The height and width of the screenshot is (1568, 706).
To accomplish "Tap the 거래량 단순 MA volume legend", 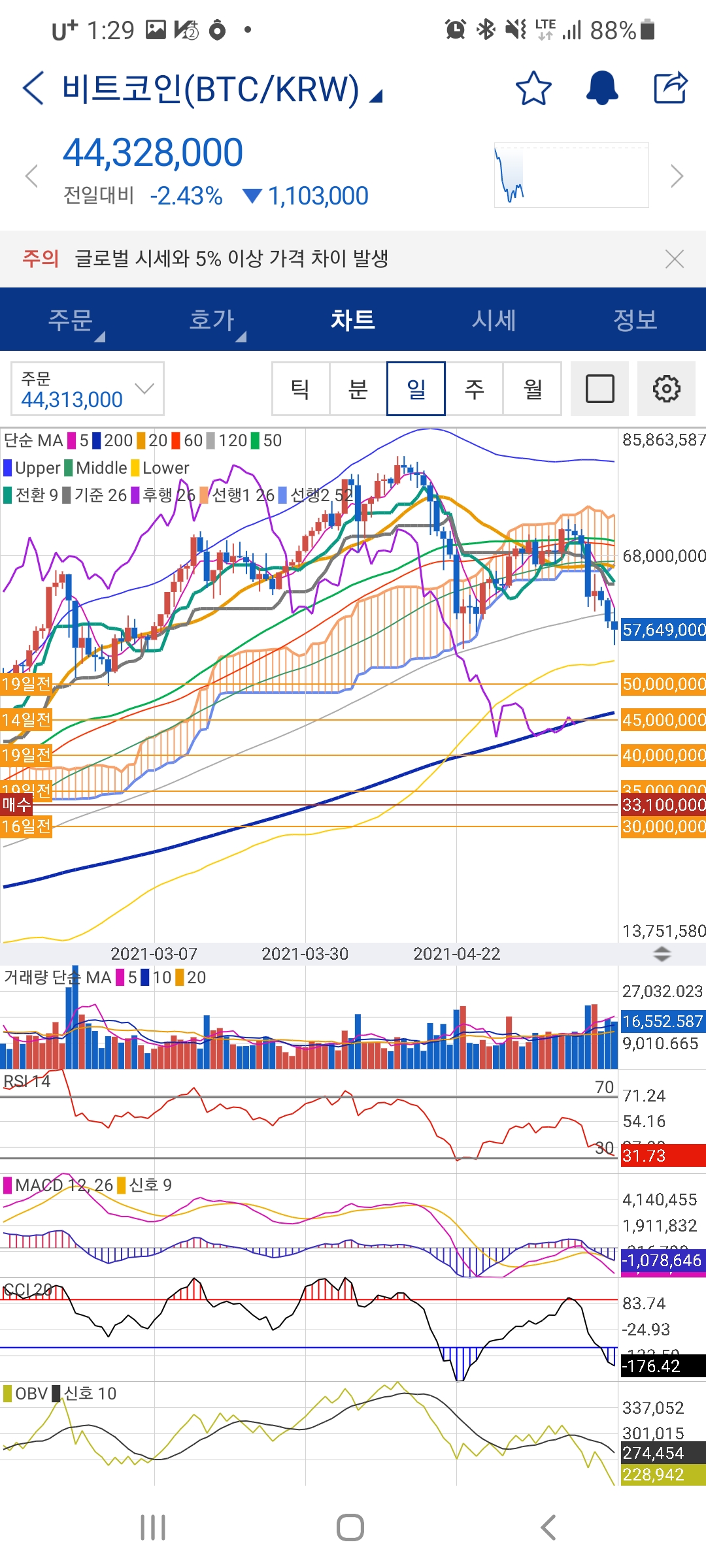I will [58, 977].
